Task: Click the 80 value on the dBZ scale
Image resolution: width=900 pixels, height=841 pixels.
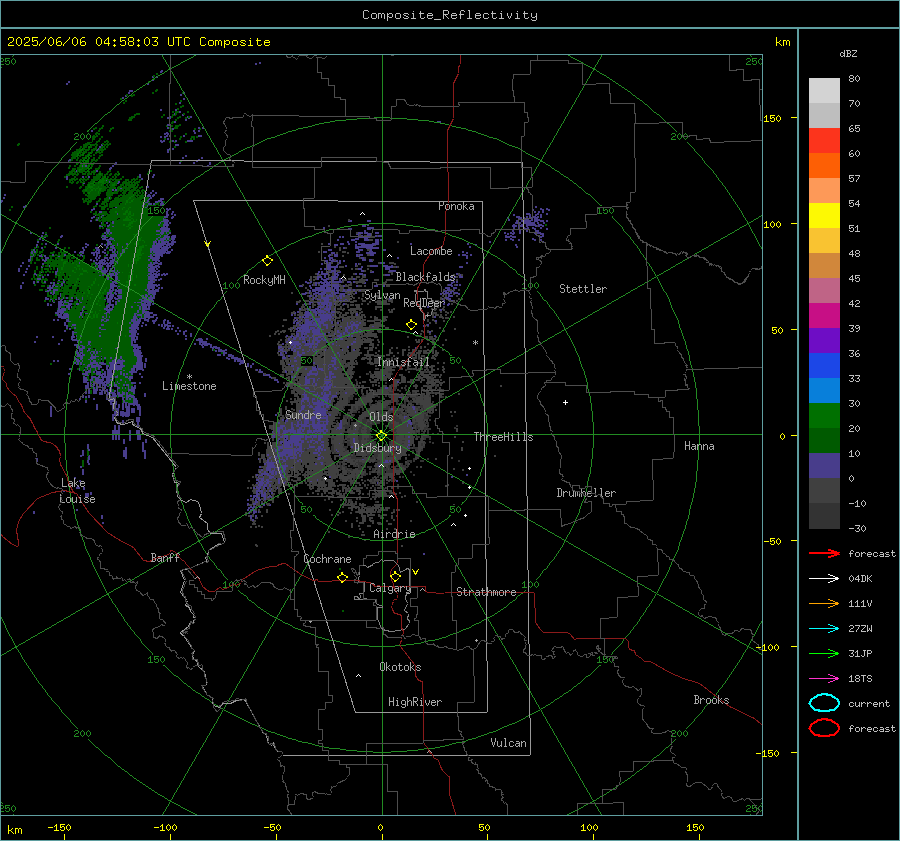Action: (x=854, y=79)
